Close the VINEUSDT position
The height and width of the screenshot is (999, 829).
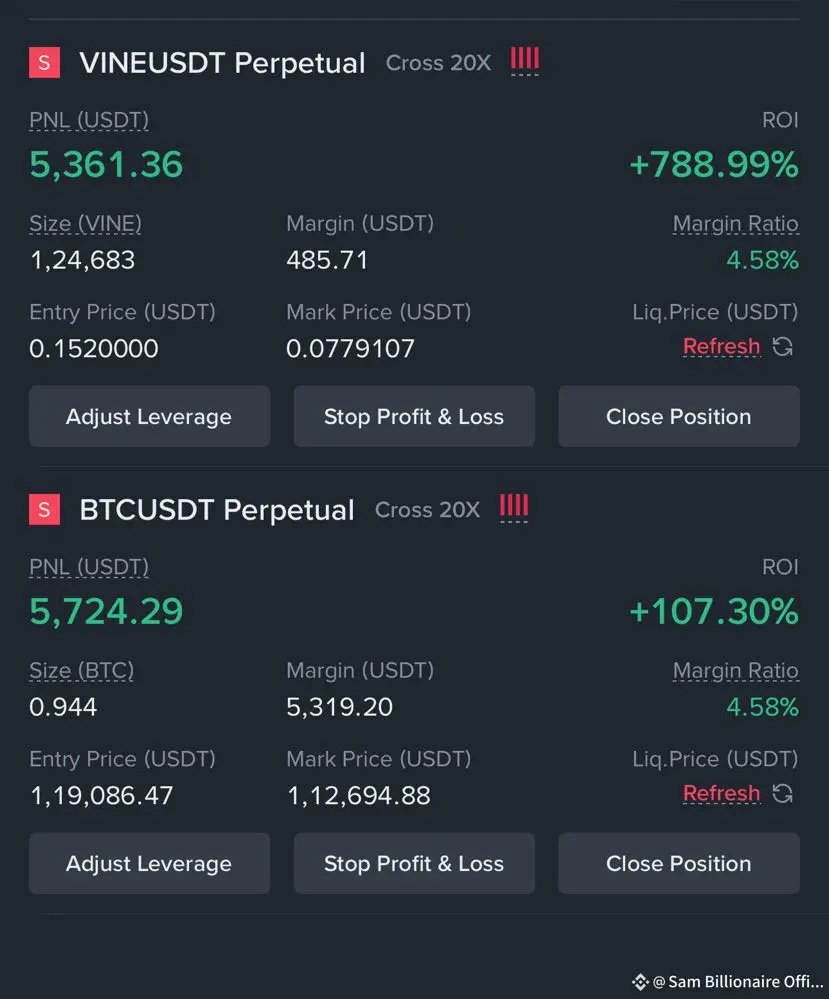679,416
